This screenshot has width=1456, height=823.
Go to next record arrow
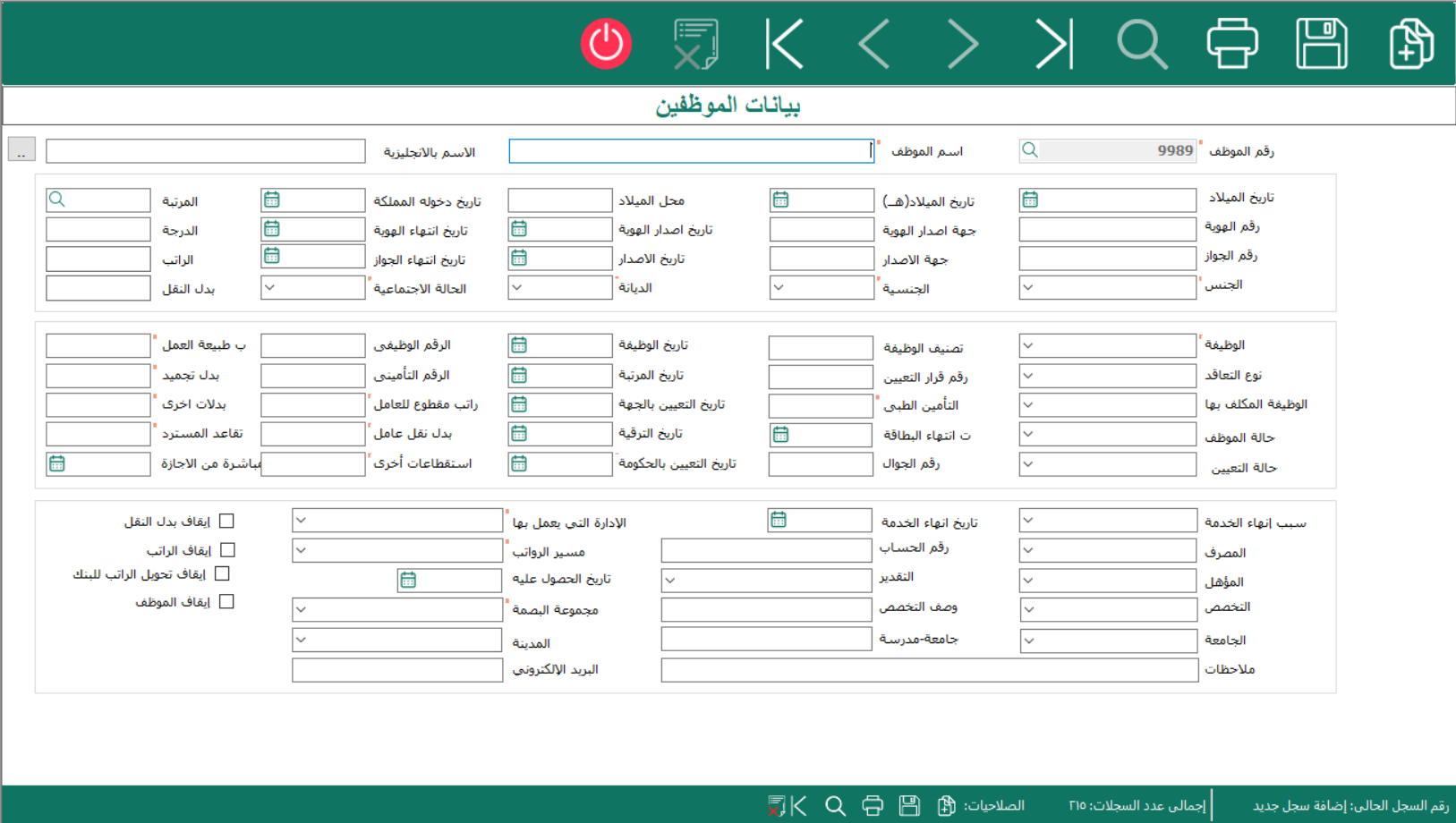tap(963, 44)
